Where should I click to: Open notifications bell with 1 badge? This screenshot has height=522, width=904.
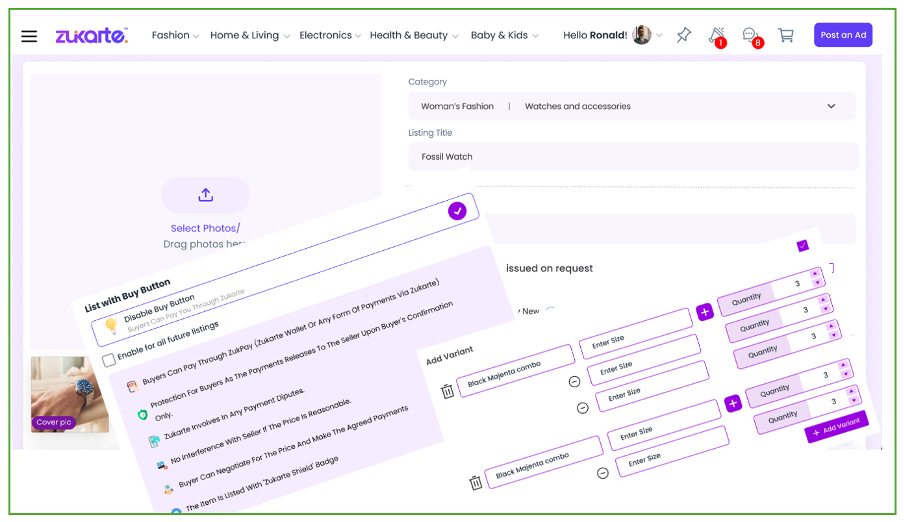point(717,36)
